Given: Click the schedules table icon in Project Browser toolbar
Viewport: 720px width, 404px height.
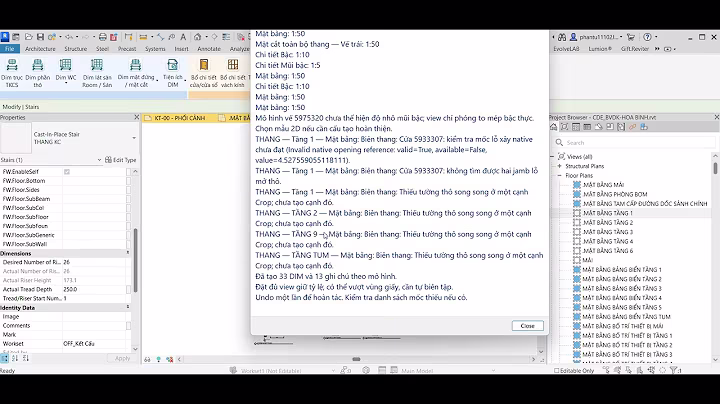Looking at the screenshot, I should click(x=587, y=127).
